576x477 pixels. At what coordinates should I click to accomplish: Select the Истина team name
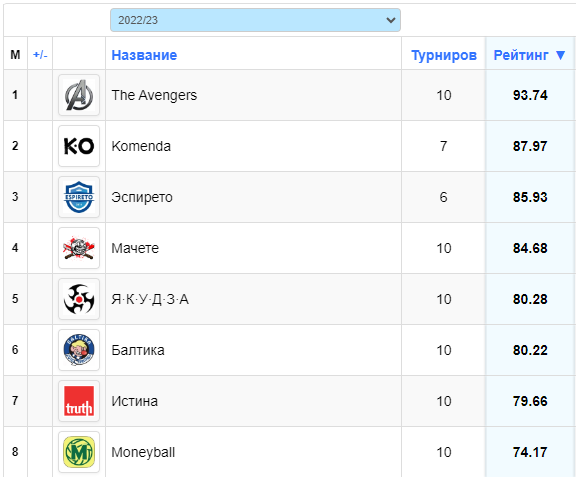[134, 401]
